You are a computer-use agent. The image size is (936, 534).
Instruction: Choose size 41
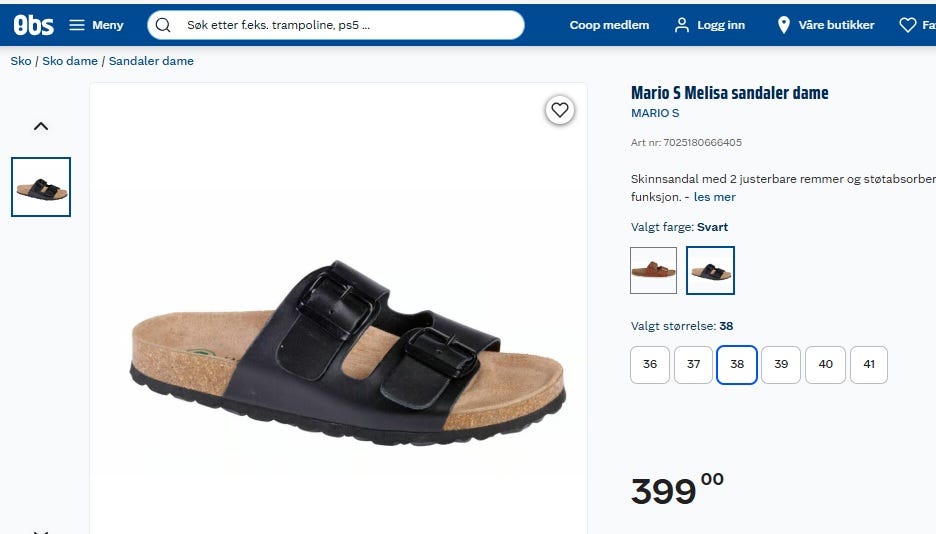point(869,365)
